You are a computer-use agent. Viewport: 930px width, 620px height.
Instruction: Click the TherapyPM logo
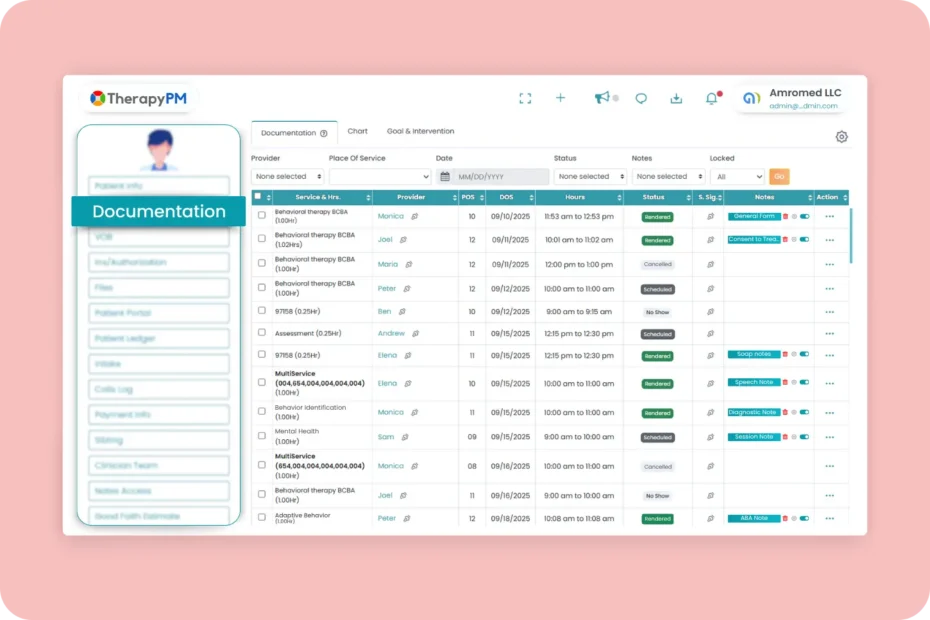[142, 98]
